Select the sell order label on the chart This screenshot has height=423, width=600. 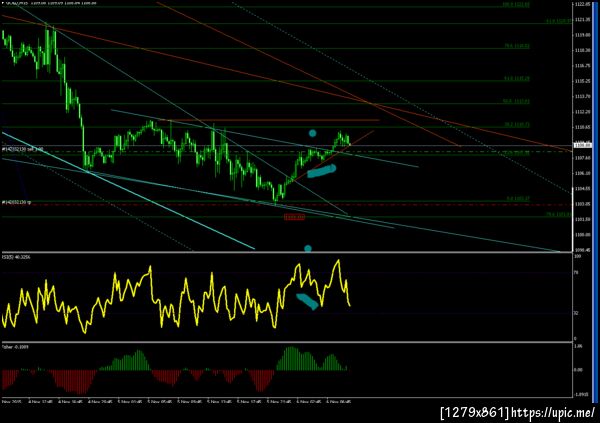click(23, 149)
